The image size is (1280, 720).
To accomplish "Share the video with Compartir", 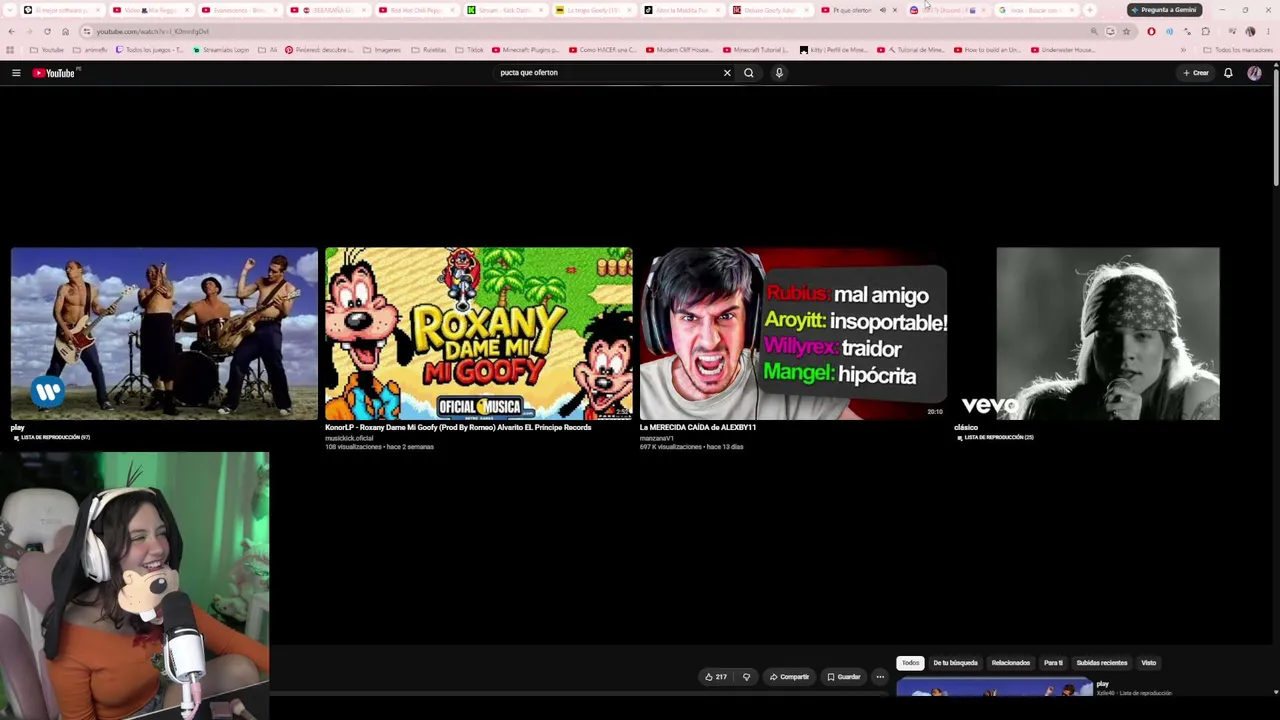I will [x=789, y=677].
